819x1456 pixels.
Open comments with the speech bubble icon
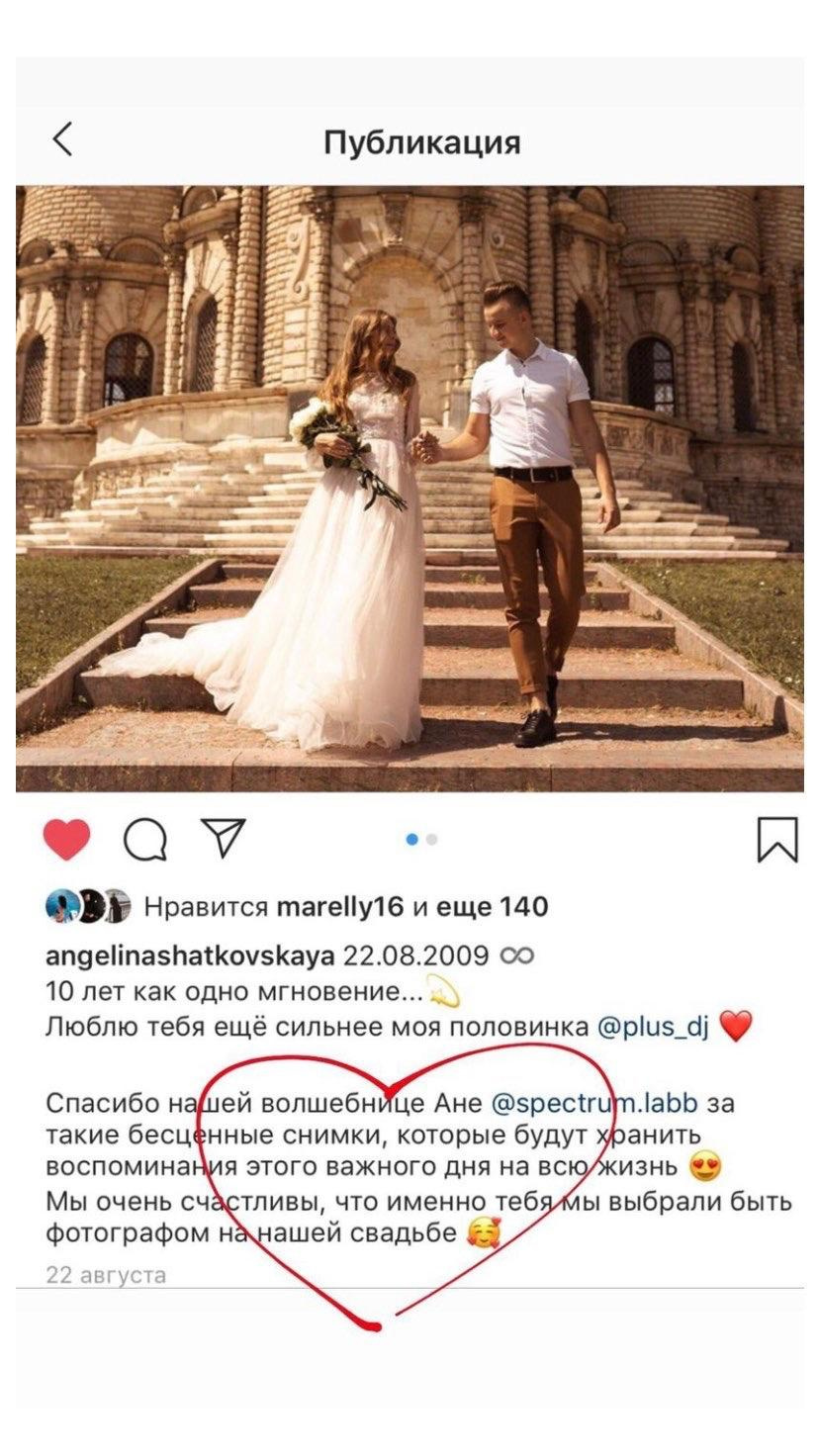[143, 839]
